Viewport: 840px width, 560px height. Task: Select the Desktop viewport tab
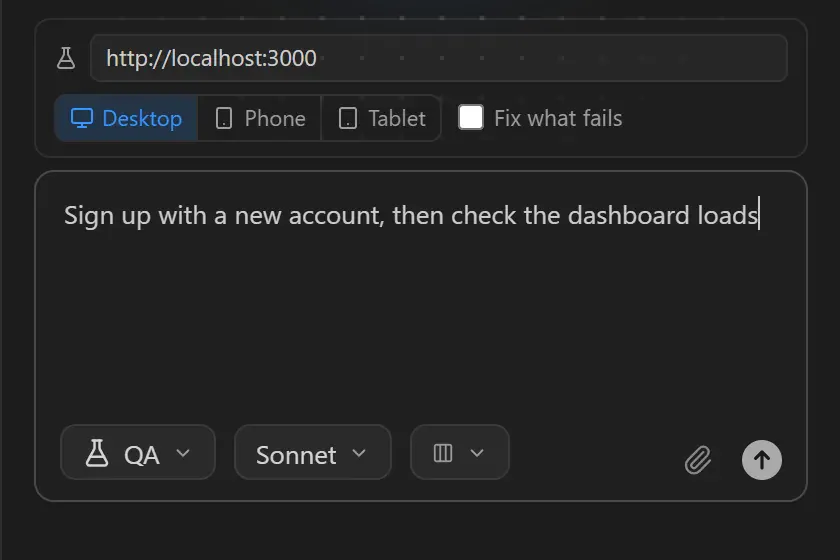tap(126, 118)
